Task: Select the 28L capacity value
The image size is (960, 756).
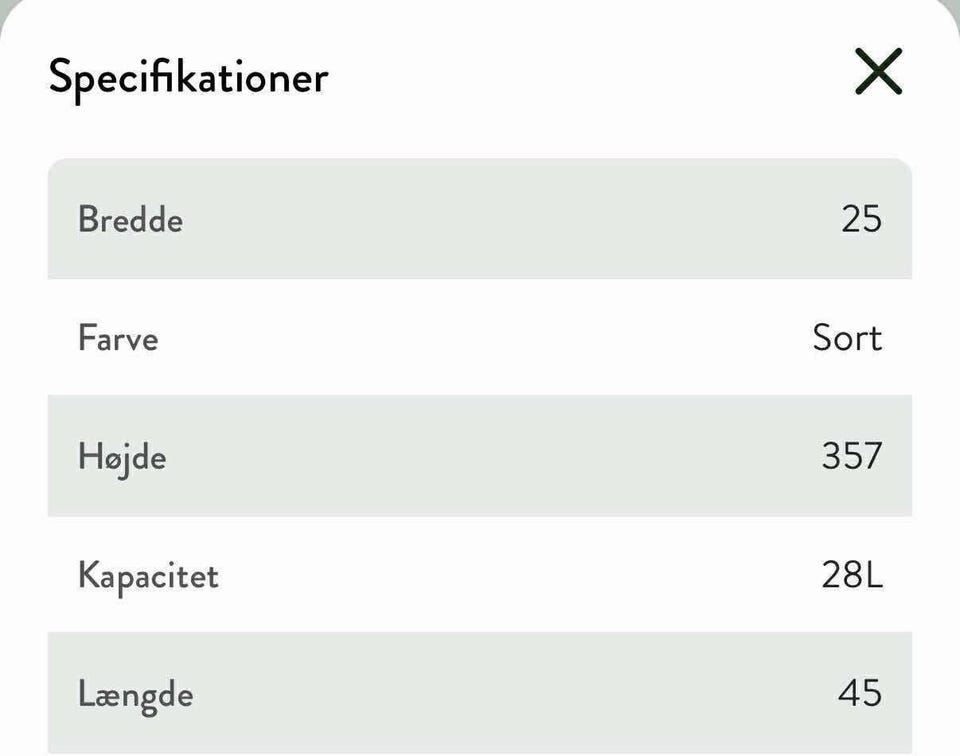Action: [x=852, y=576]
